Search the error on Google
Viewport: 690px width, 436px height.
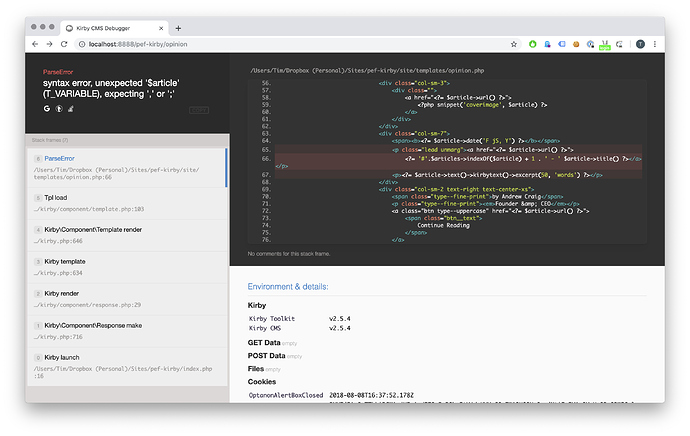[x=47, y=108]
